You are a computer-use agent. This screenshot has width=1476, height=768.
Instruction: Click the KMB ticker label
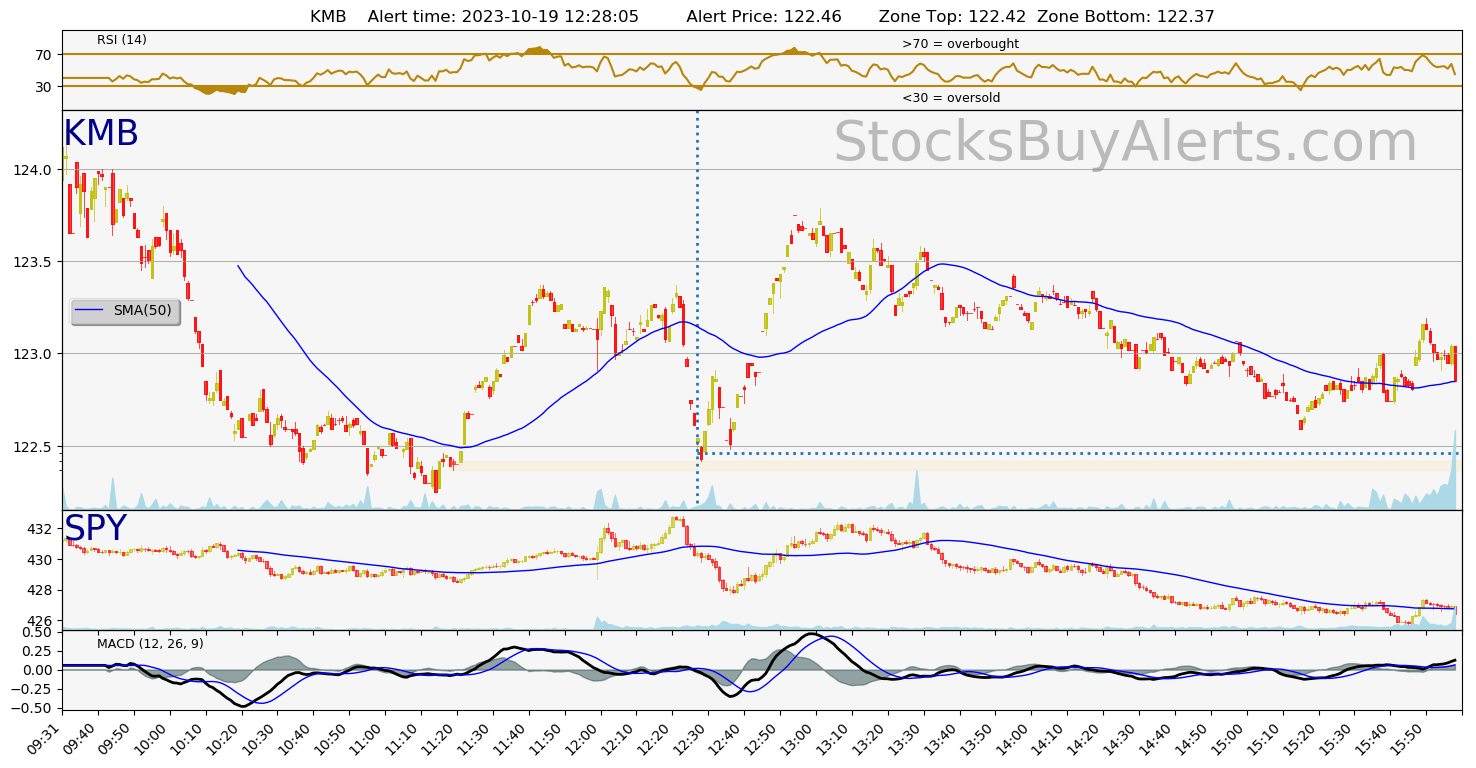pos(101,134)
